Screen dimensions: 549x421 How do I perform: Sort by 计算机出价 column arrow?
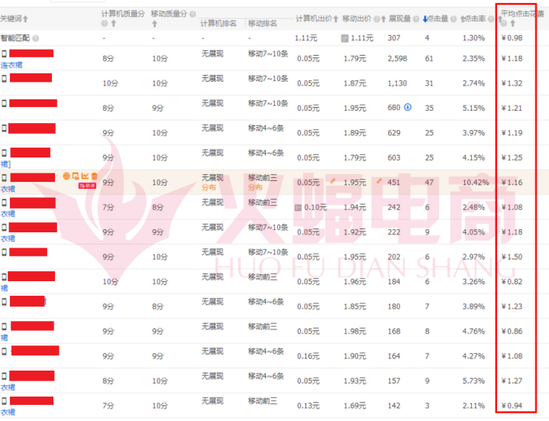pos(336,19)
